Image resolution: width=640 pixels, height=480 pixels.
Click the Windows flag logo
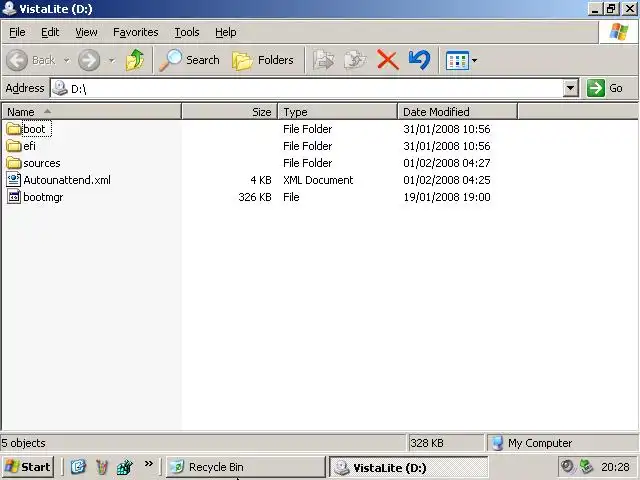(618, 31)
